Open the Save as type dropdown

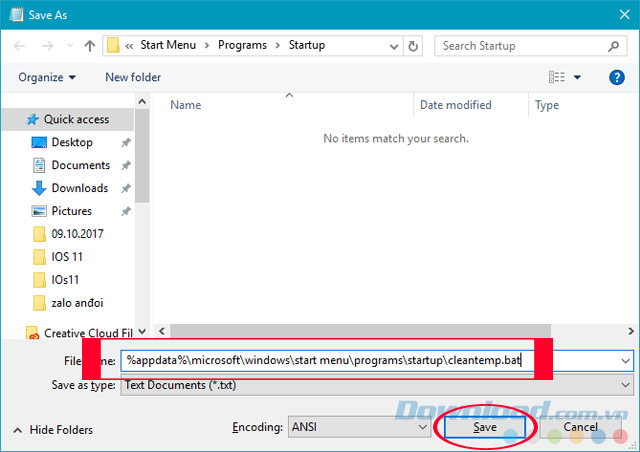tap(377, 385)
